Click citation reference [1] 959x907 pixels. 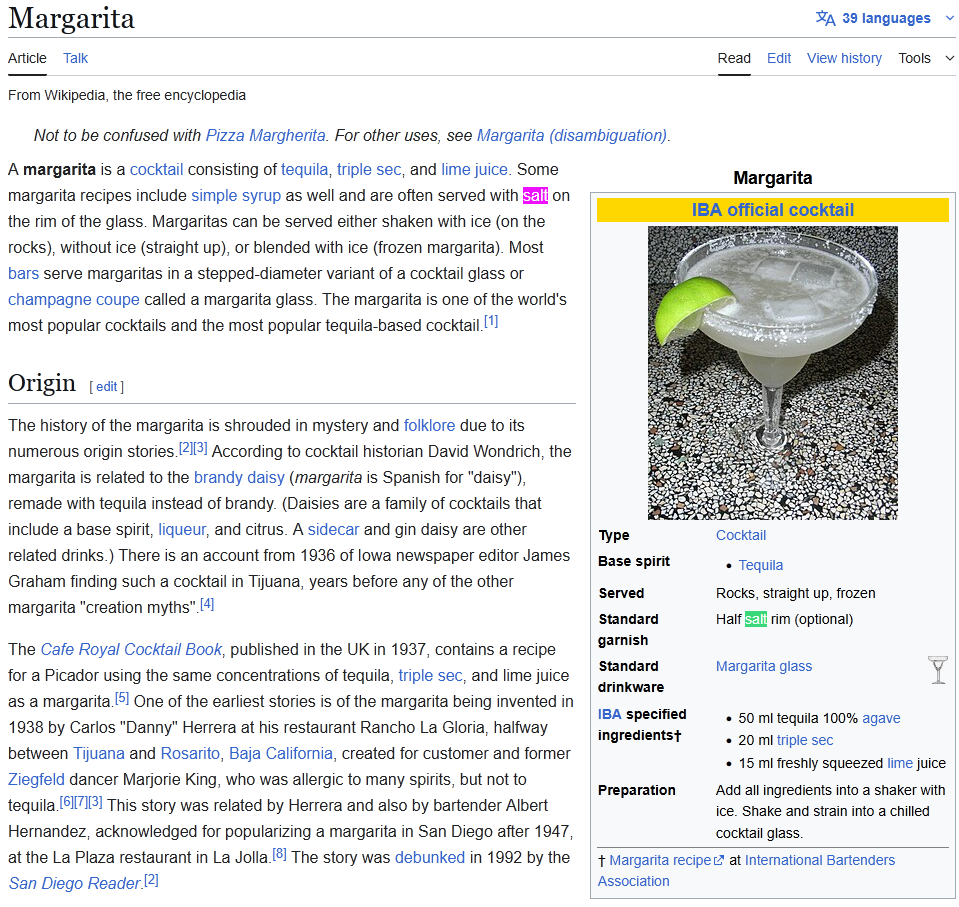click(491, 321)
